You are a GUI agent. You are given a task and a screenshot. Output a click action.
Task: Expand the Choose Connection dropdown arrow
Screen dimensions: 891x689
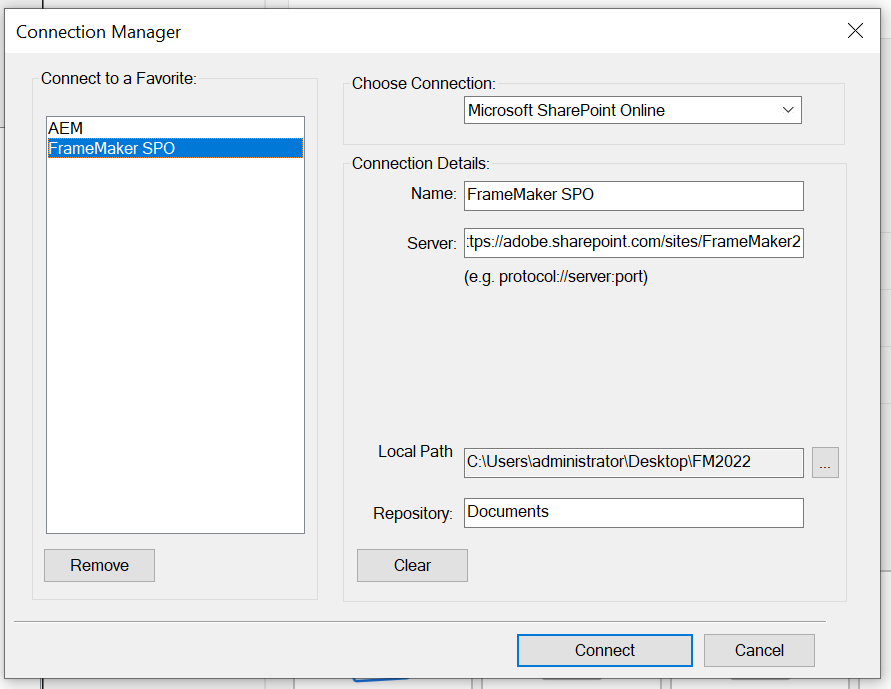pos(787,110)
